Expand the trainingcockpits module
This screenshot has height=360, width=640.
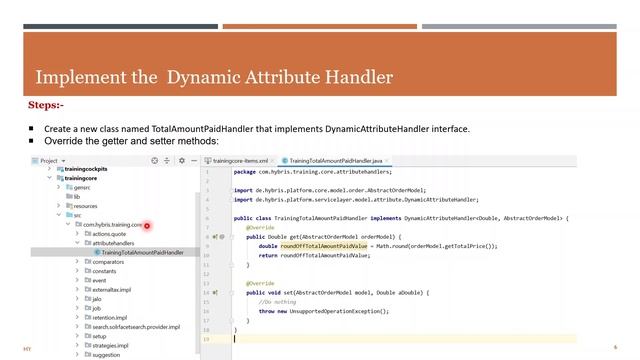[49, 169]
